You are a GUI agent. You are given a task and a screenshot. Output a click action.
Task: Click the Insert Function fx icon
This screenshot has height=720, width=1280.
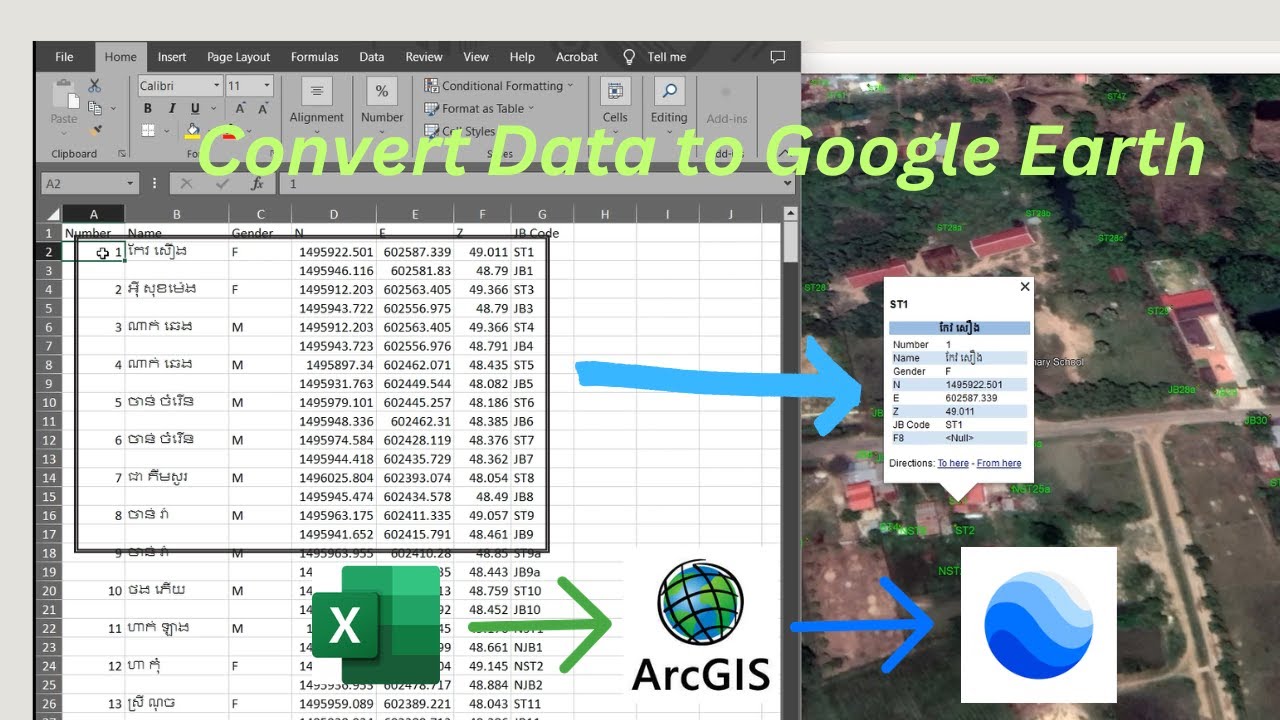pyautogui.click(x=257, y=184)
